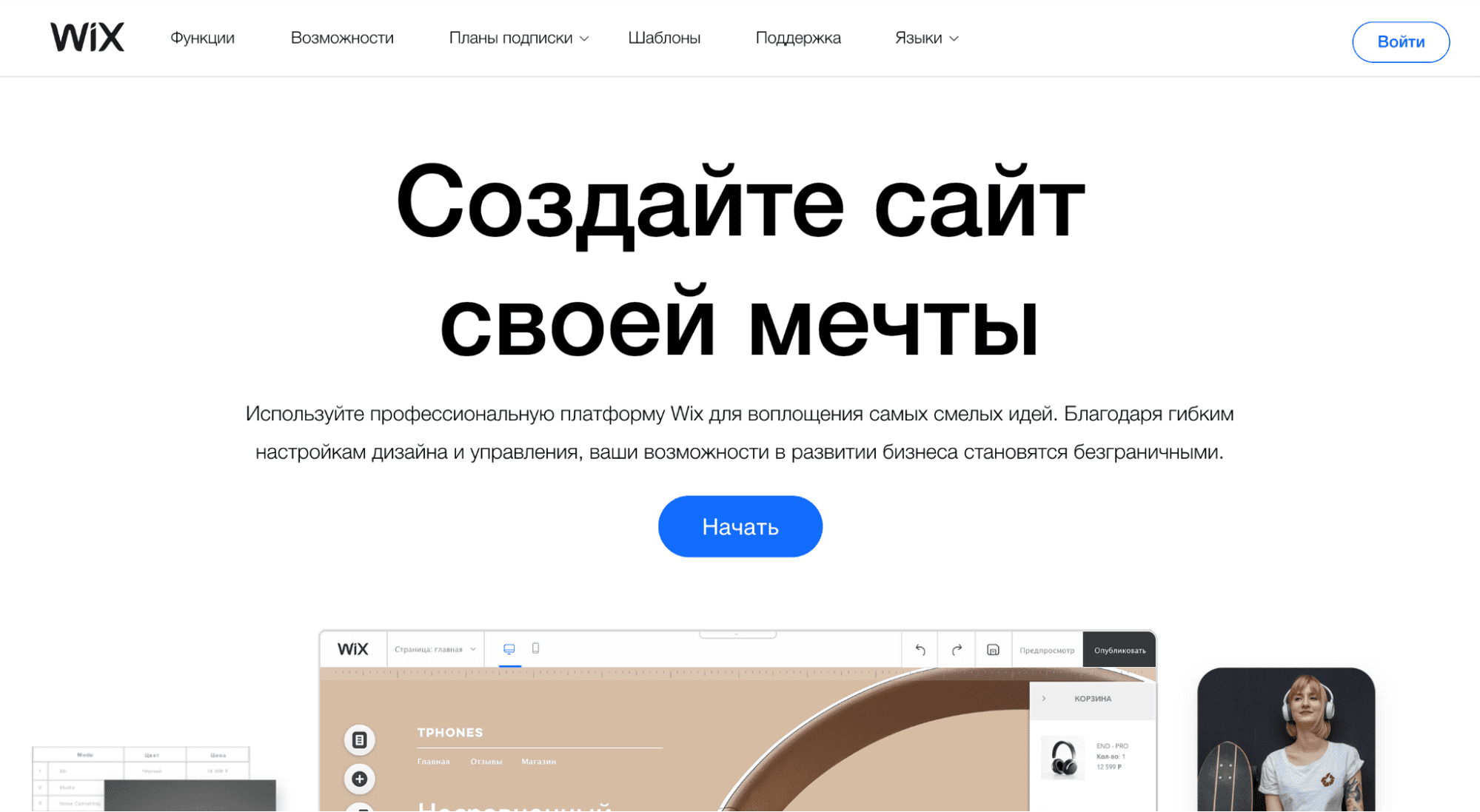Click the Wix logo in the header
The image size is (1480, 812).
pos(87,37)
